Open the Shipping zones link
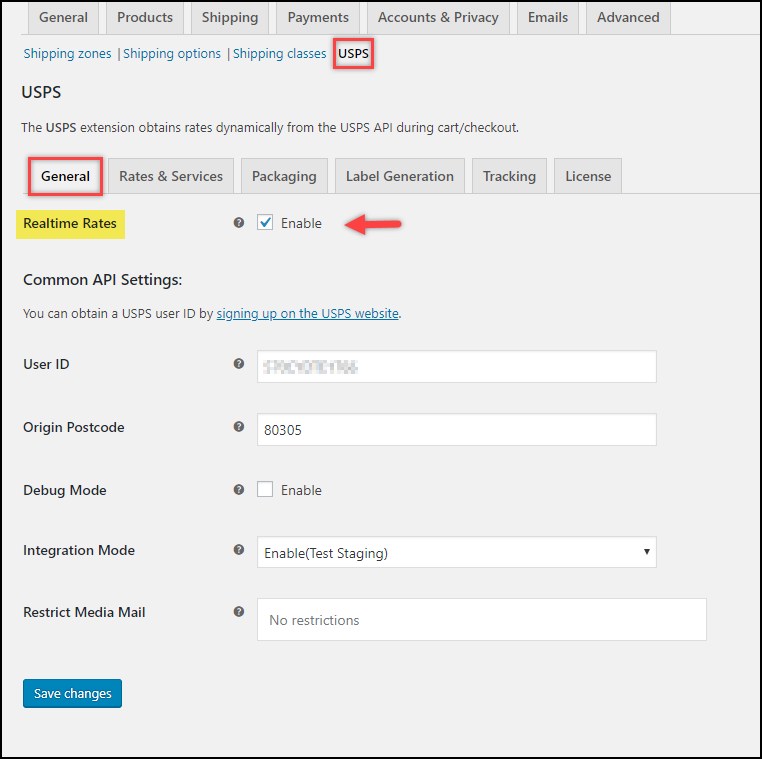This screenshot has width=762, height=759. coord(67,53)
